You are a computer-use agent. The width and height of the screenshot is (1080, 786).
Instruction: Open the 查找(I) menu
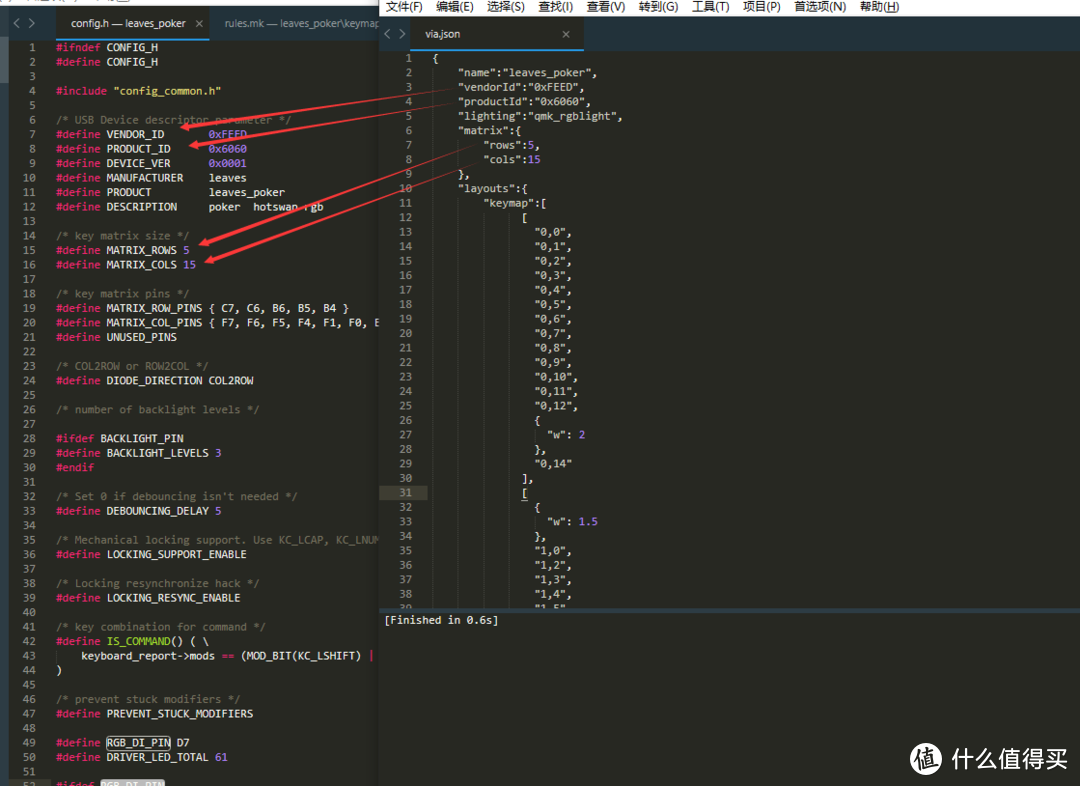click(555, 7)
